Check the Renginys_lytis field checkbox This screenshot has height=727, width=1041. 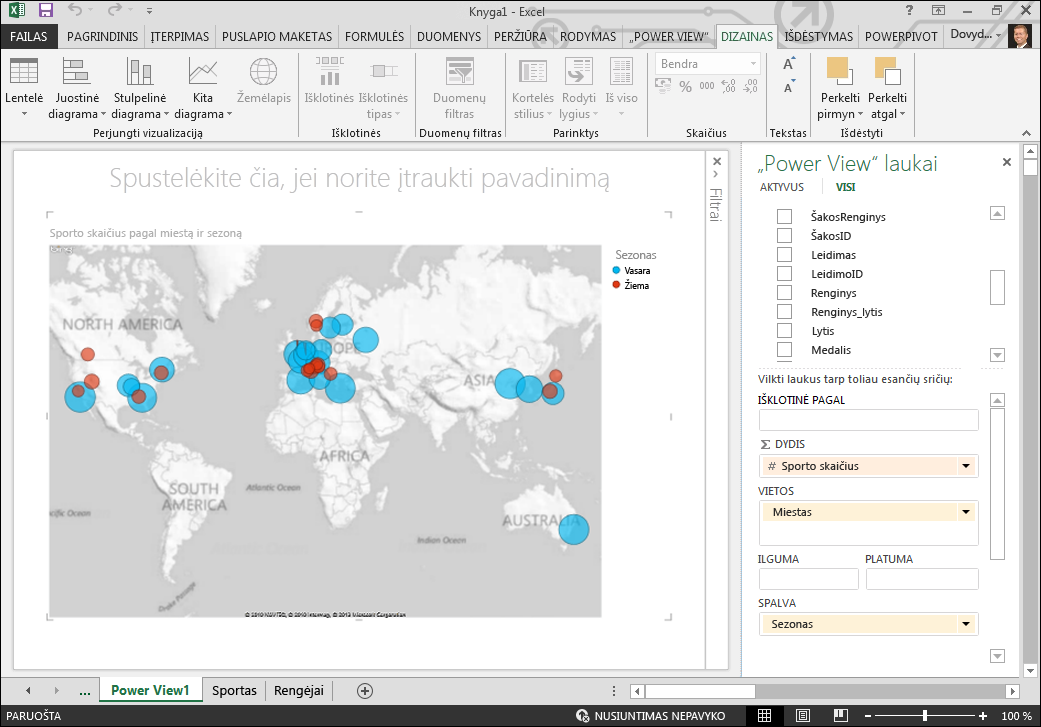[x=785, y=311]
